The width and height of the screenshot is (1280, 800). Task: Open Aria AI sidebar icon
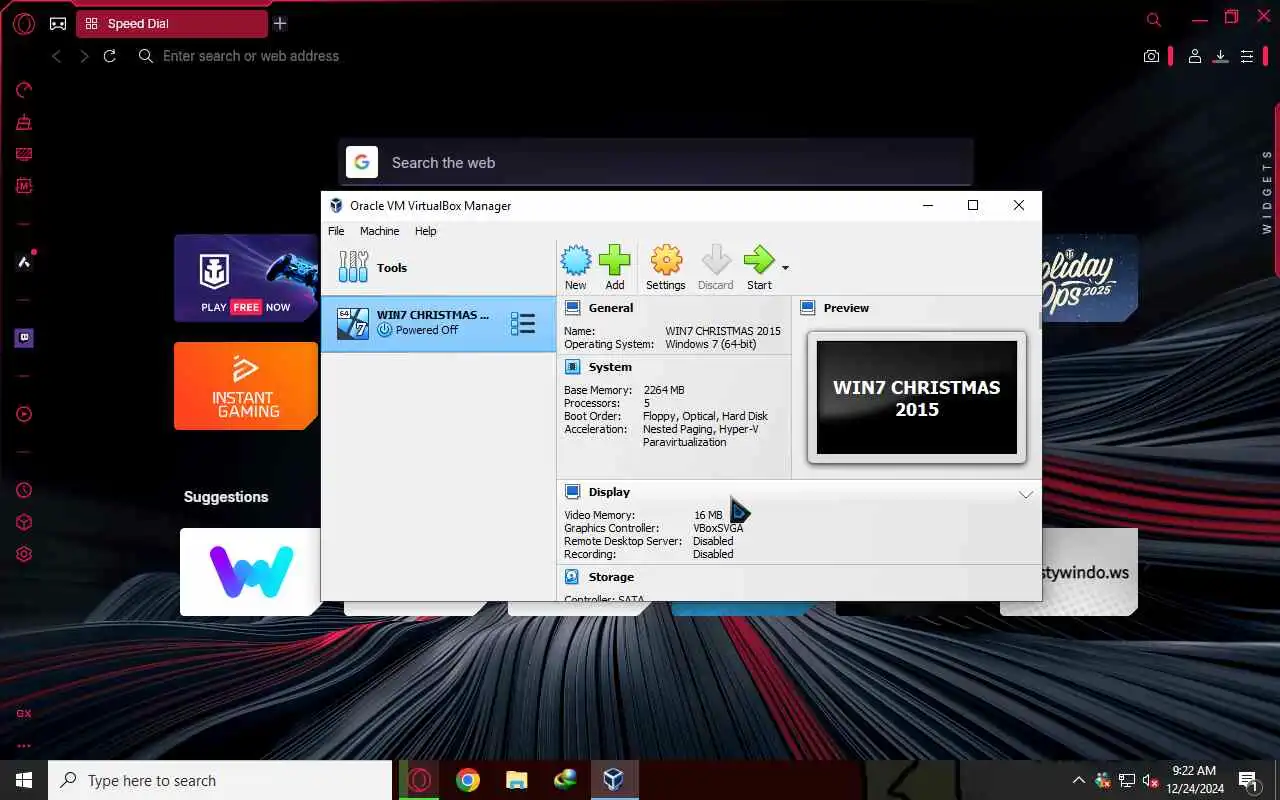pyautogui.click(x=24, y=262)
